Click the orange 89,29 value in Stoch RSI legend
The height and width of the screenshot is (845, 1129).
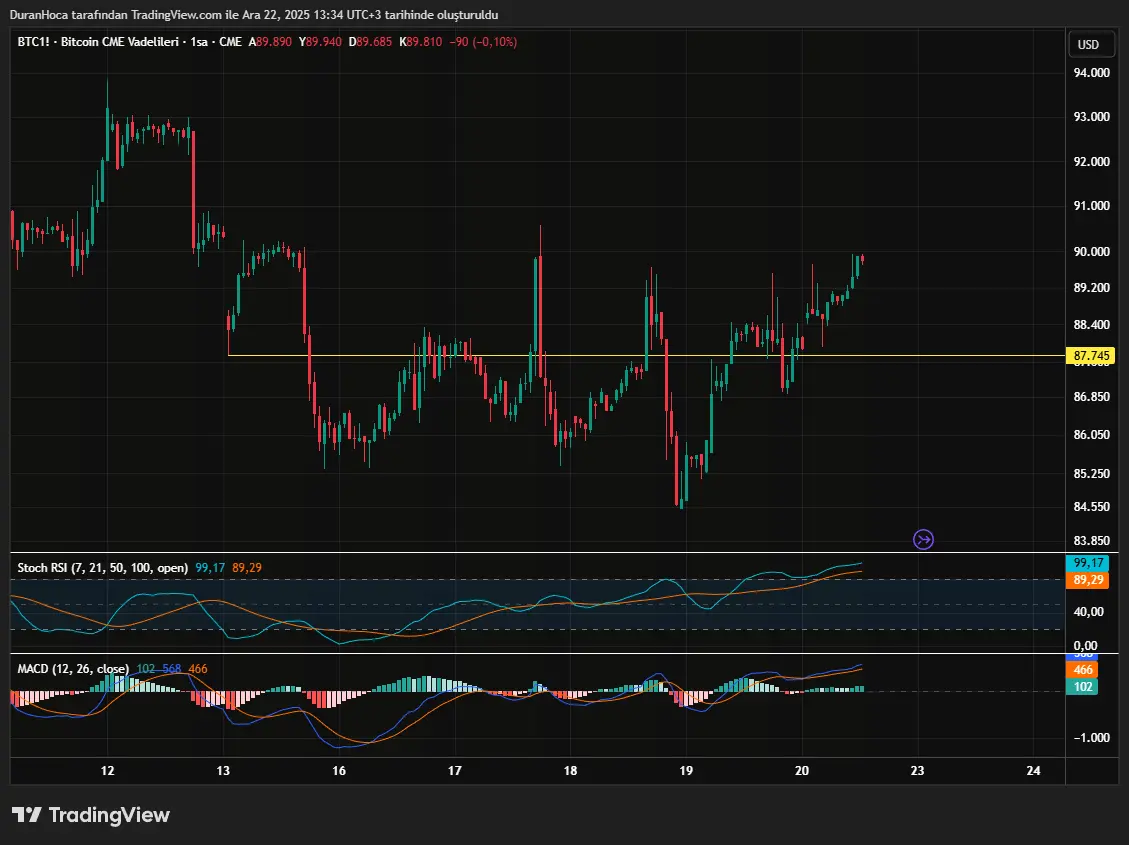pos(247,568)
